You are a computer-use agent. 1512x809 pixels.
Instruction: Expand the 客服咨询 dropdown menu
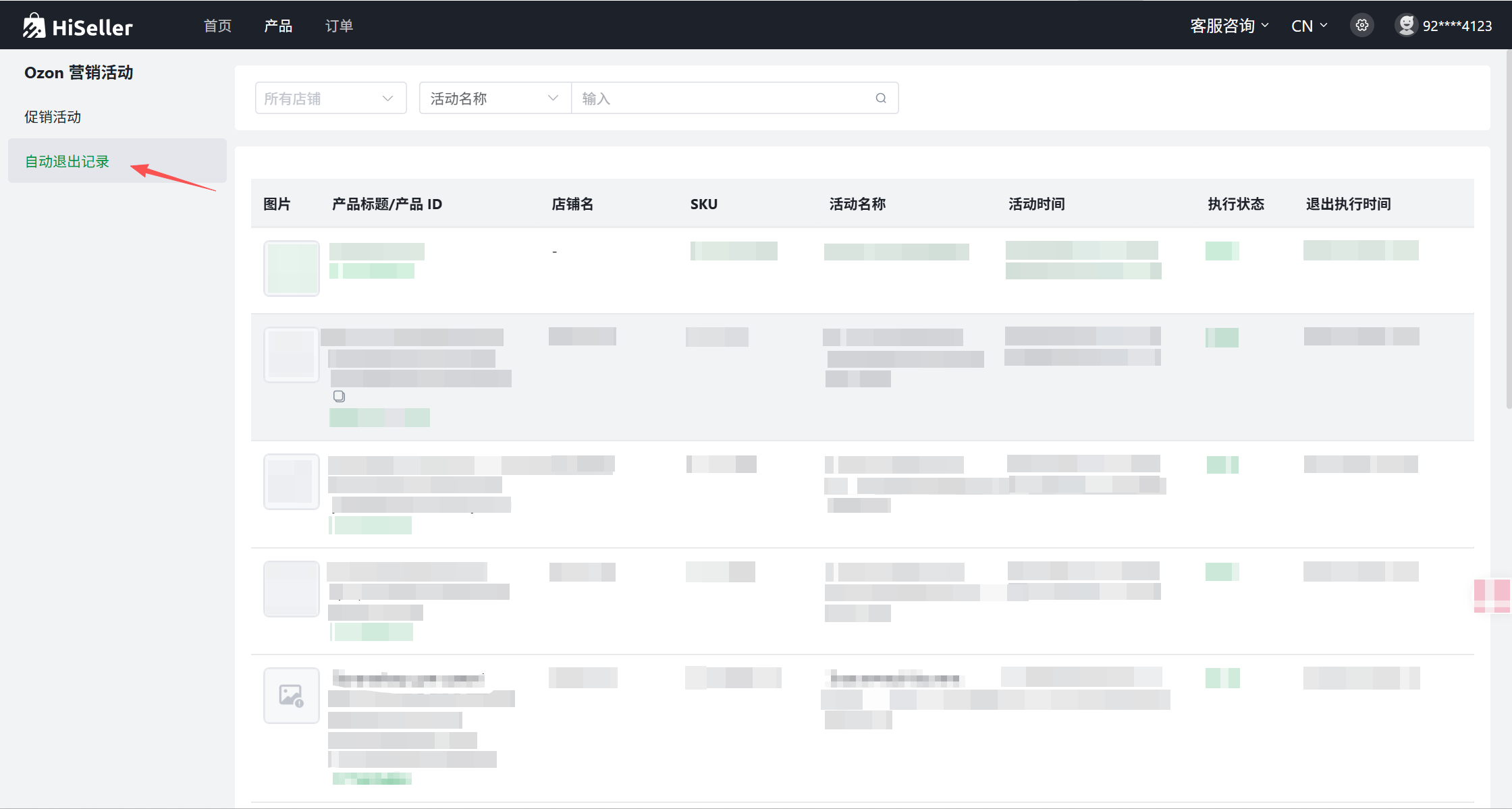click(x=1228, y=26)
